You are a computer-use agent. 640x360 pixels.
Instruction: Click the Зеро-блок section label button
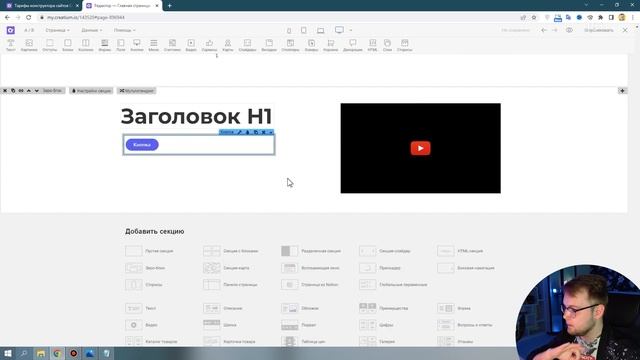[x=52, y=91]
